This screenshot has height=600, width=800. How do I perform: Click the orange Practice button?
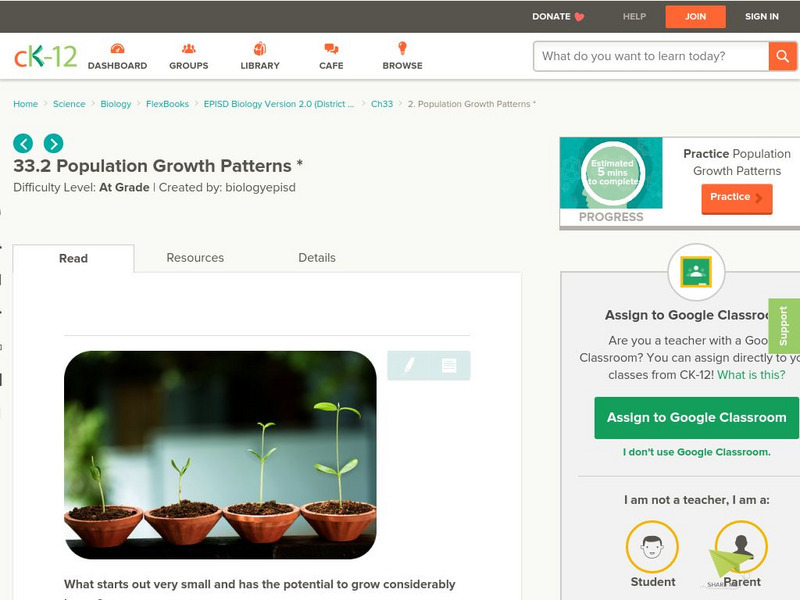(x=737, y=198)
